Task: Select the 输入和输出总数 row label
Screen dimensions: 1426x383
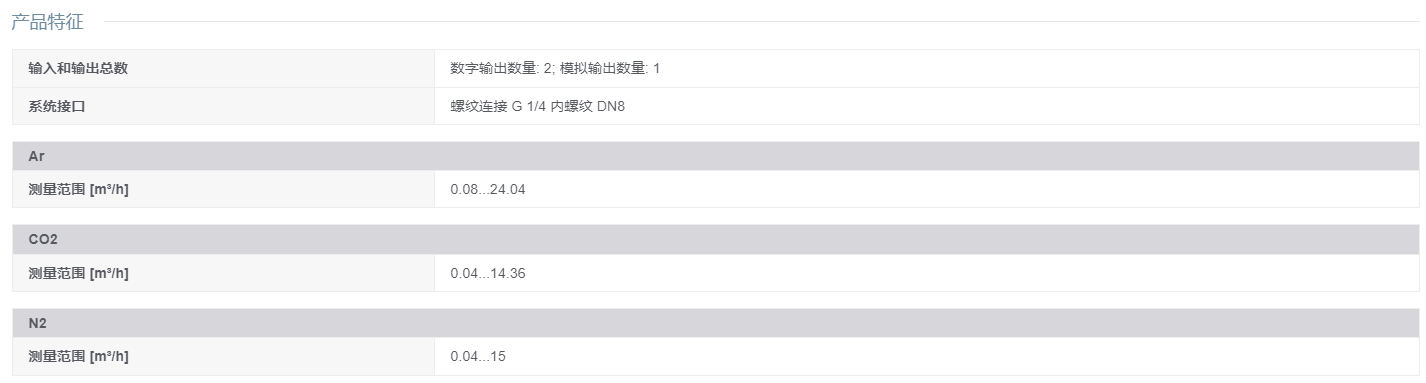Action: click(x=78, y=68)
